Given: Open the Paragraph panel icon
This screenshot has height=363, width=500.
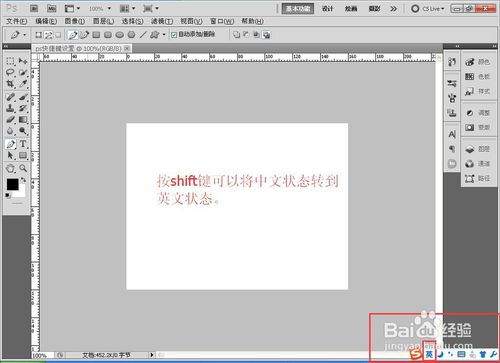Looking at the screenshot, I should point(452,149).
